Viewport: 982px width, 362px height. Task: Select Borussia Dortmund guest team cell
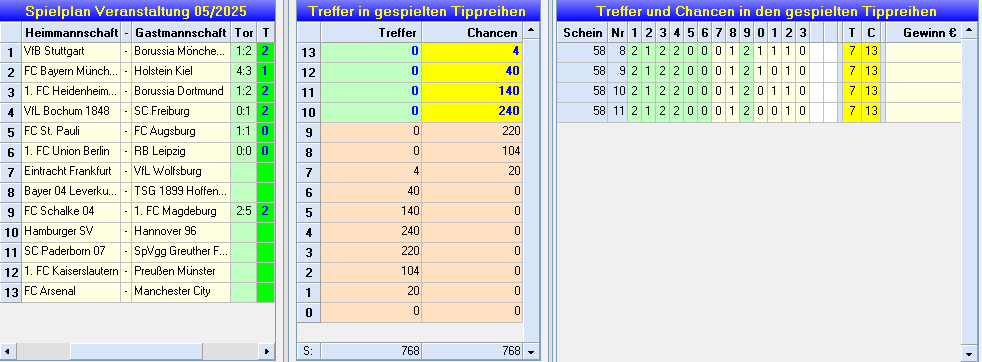[x=181, y=91]
